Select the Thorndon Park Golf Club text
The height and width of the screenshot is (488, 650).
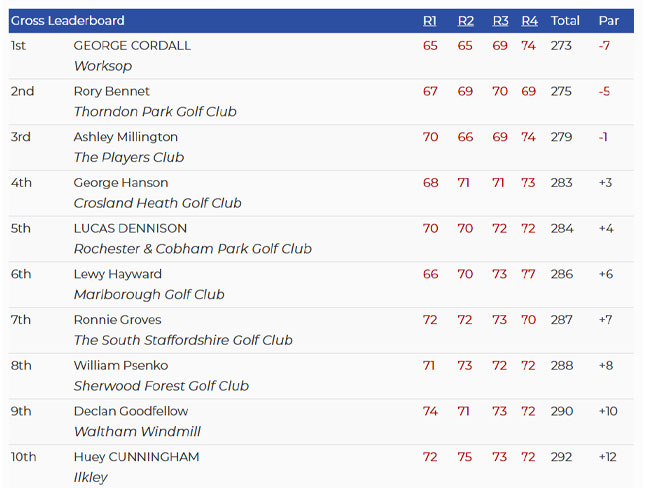[155, 112]
